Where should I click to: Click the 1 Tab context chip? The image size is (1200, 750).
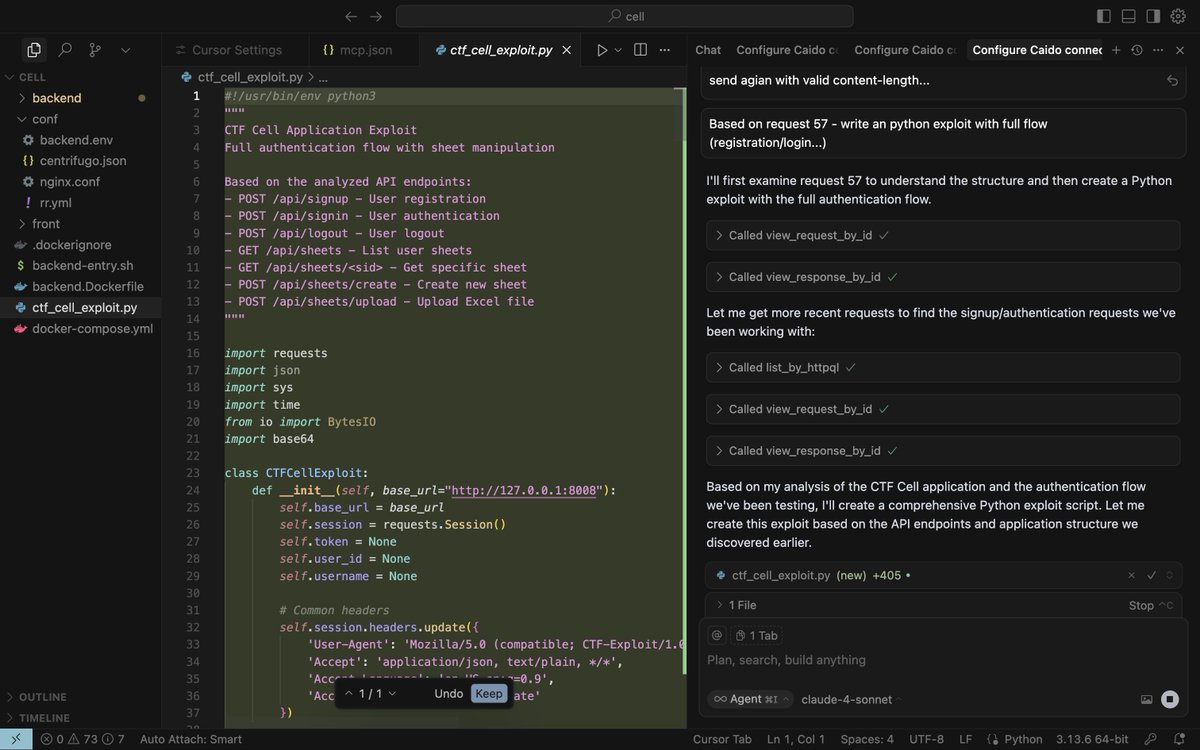(756, 635)
